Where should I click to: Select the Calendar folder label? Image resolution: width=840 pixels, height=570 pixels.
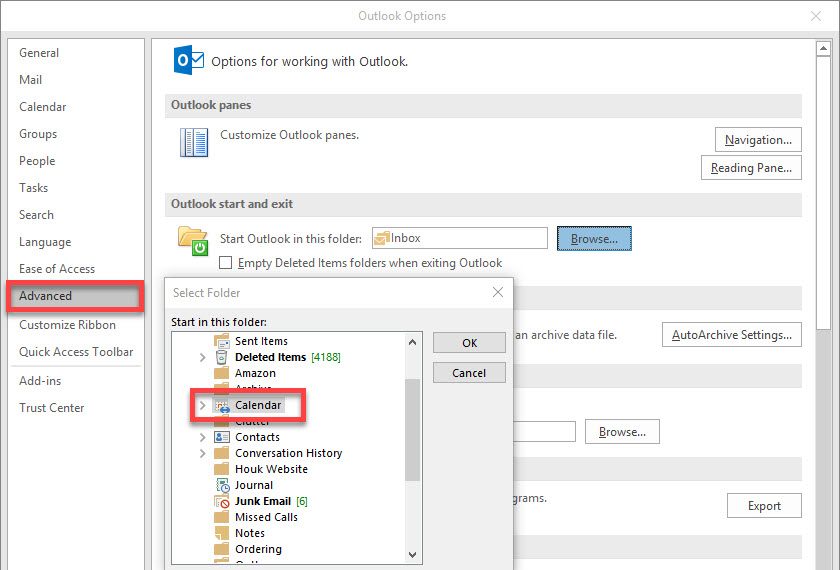[258, 405]
